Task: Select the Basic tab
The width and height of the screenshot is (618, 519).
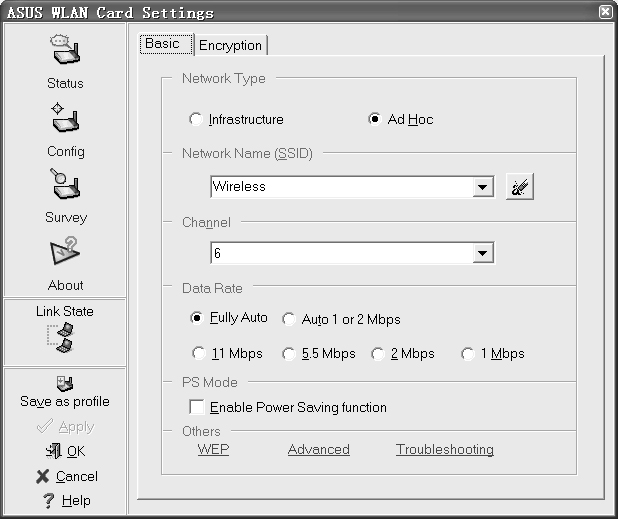Action: click(x=162, y=44)
